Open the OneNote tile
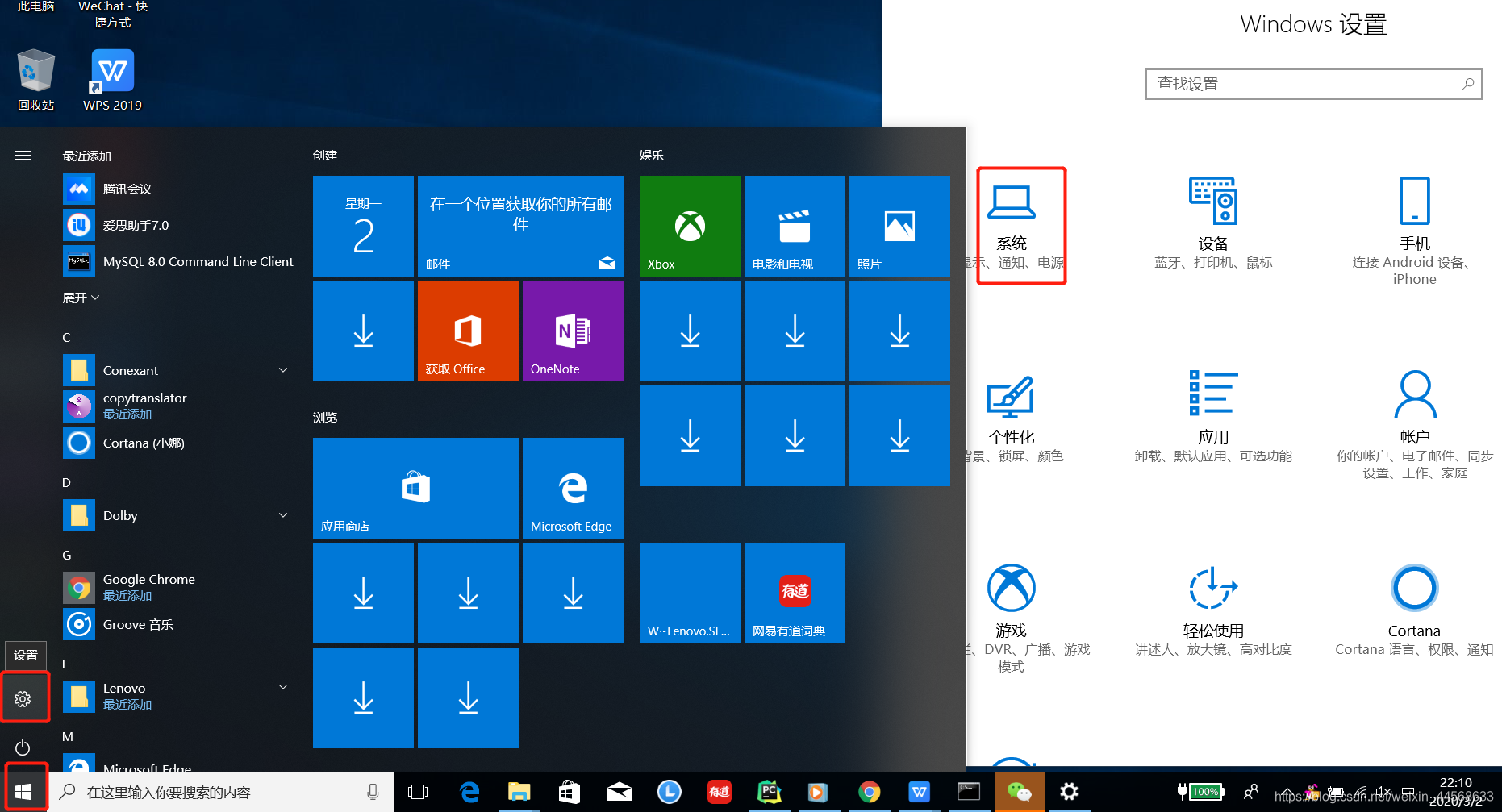This screenshot has width=1502, height=812. pyautogui.click(x=573, y=331)
